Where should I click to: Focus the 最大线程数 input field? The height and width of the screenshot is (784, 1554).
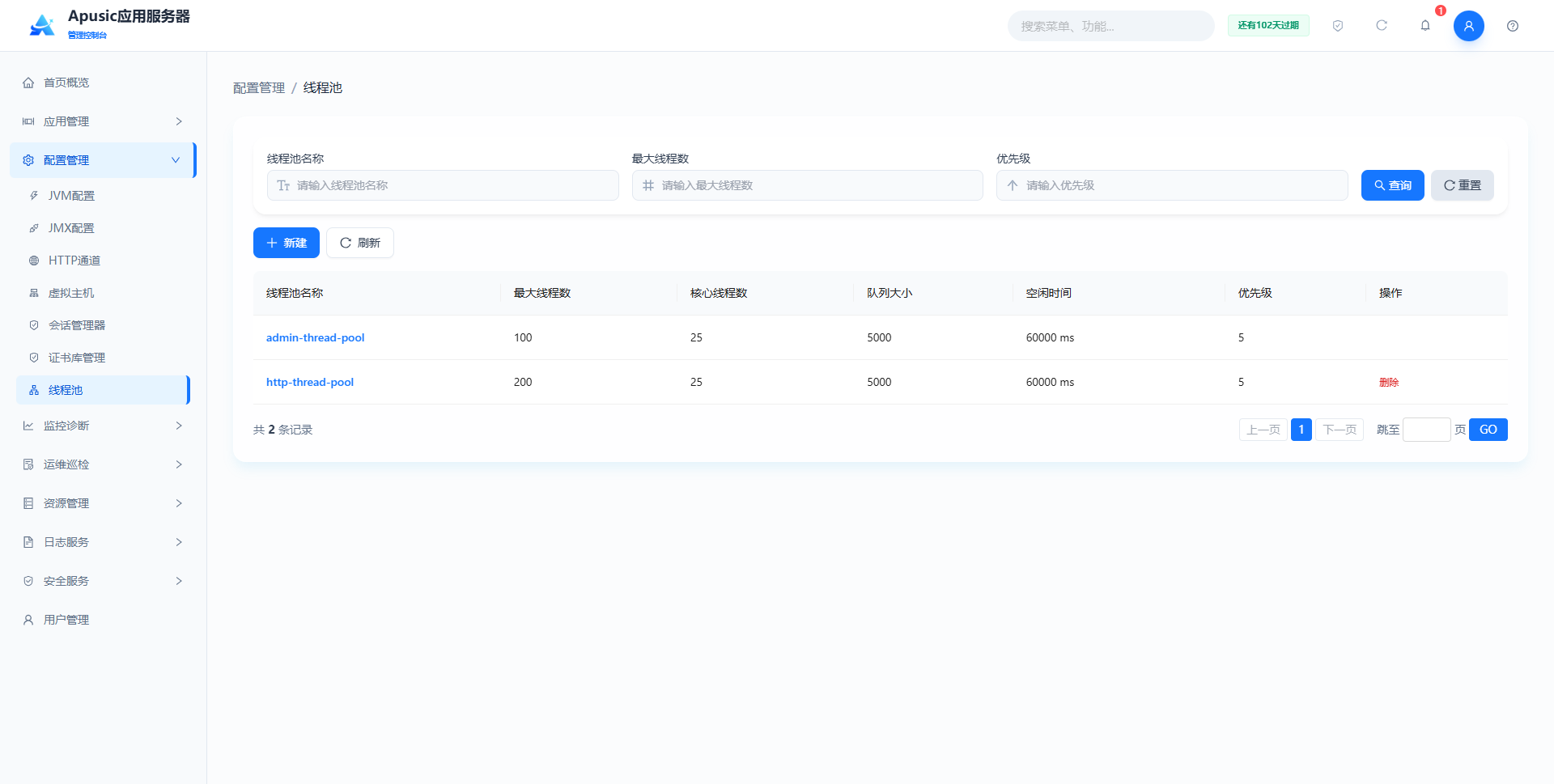[x=807, y=185]
